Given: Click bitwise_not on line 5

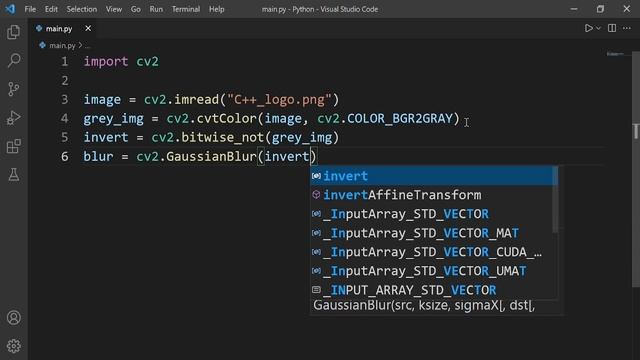Looking at the screenshot, I should point(222,138).
